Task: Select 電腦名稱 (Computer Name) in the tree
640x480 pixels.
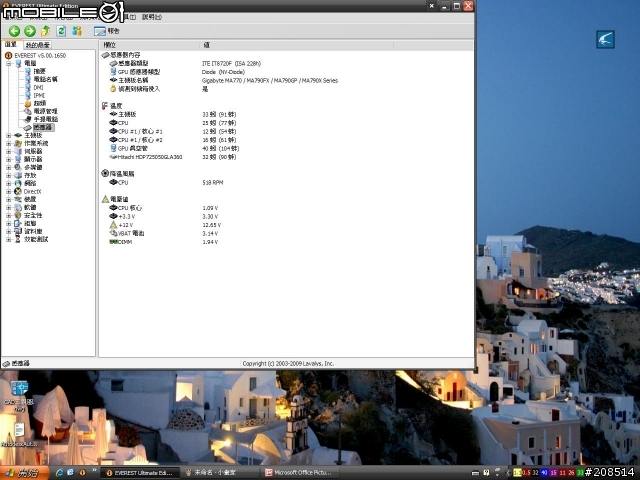Action: pyautogui.click(x=45, y=79)
